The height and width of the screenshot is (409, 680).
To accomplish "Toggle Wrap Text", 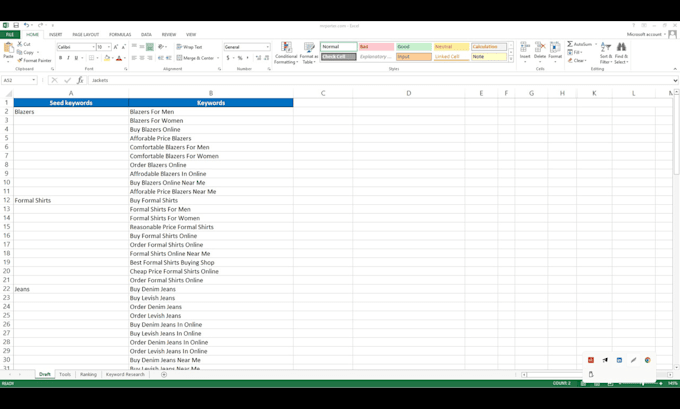I will coord(189,47).
